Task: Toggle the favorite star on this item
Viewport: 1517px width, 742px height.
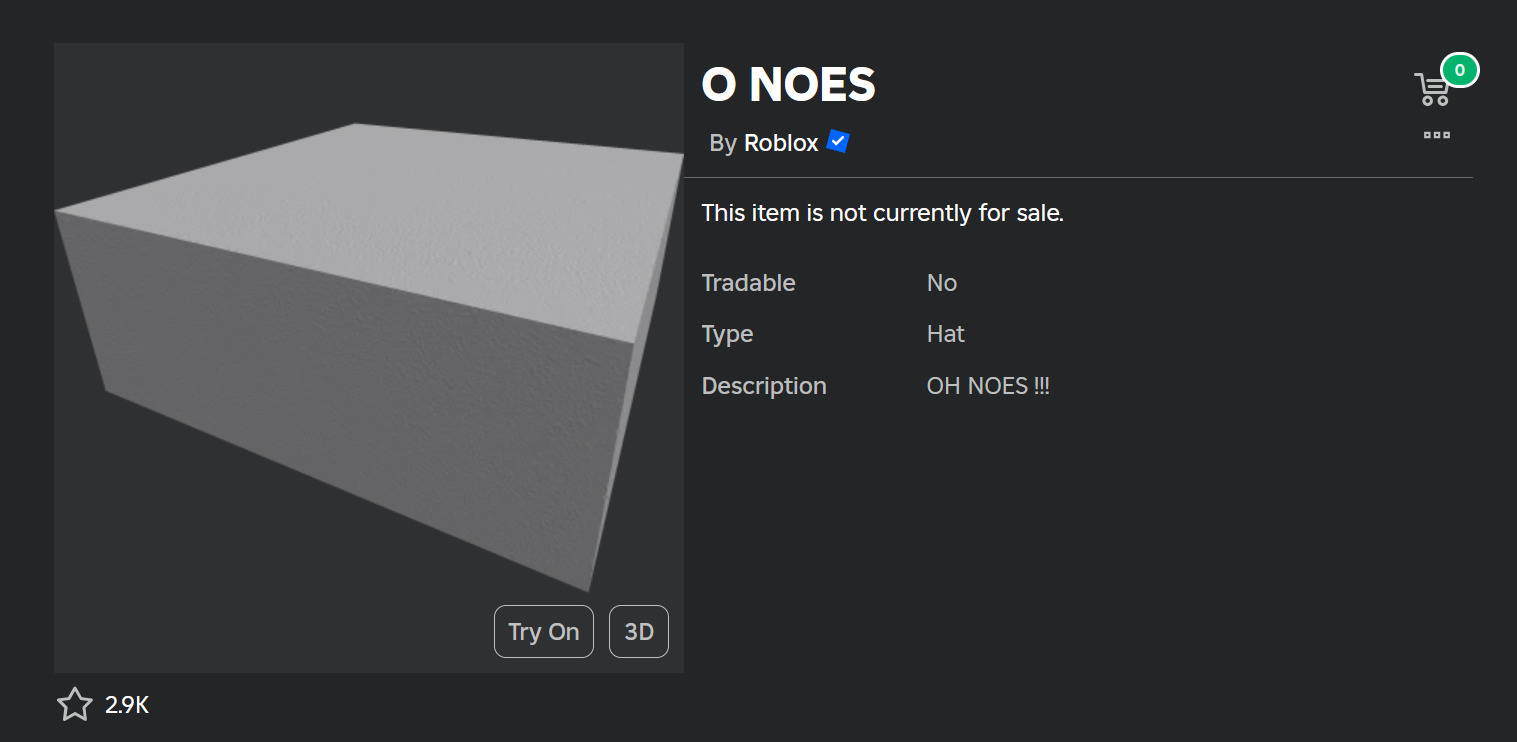Action: coord(74,705)
